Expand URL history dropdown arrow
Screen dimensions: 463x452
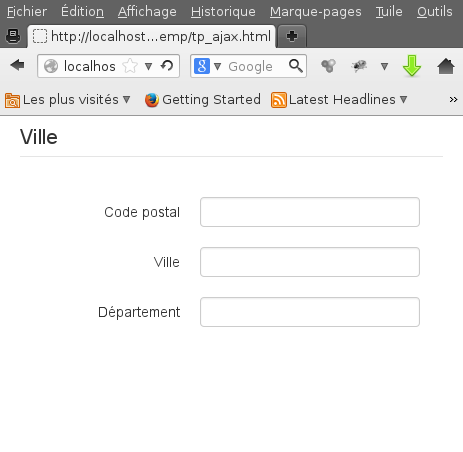[x=149, y=66]
